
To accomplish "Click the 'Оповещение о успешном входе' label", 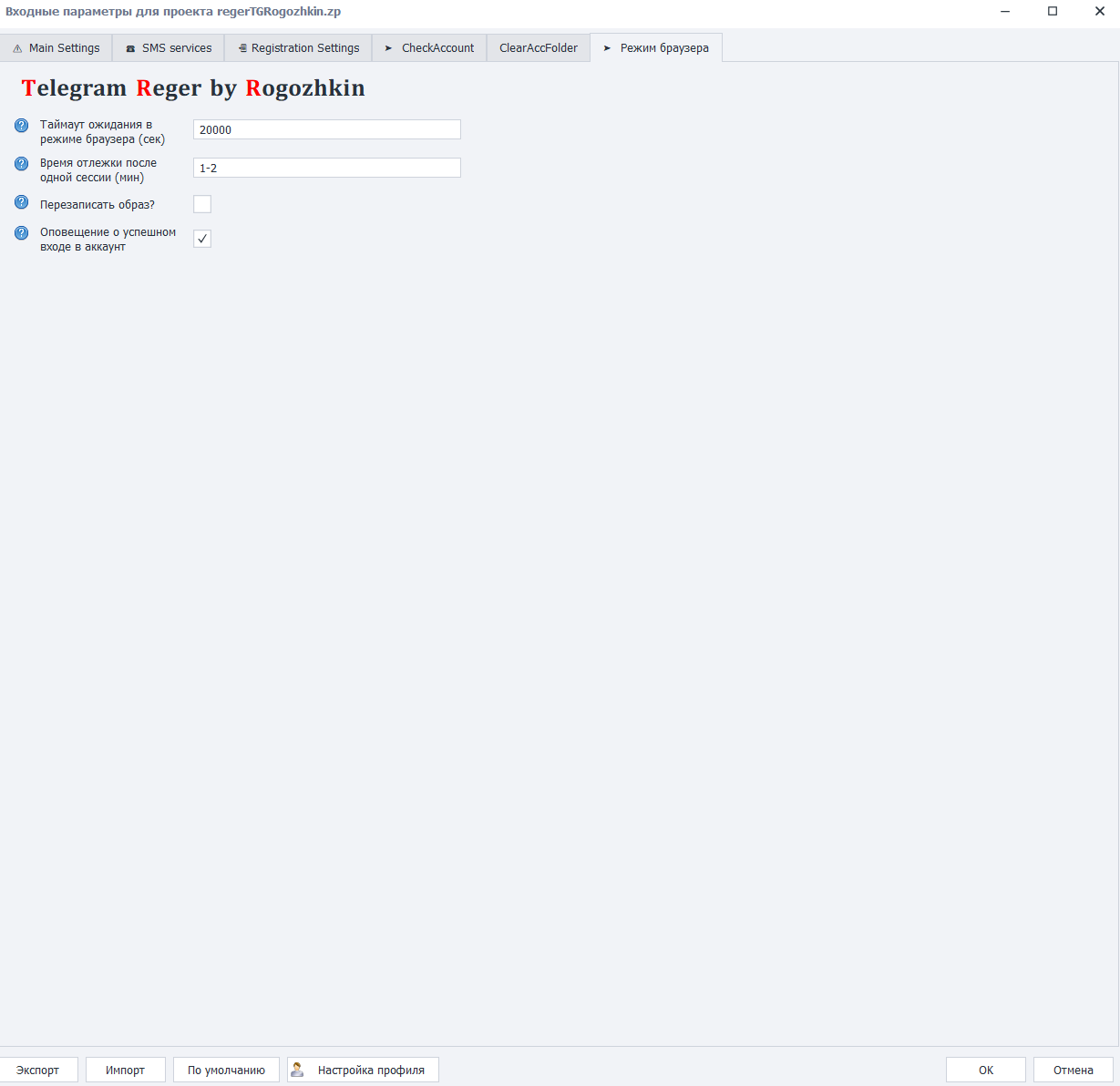I will [x=108, y=240].
